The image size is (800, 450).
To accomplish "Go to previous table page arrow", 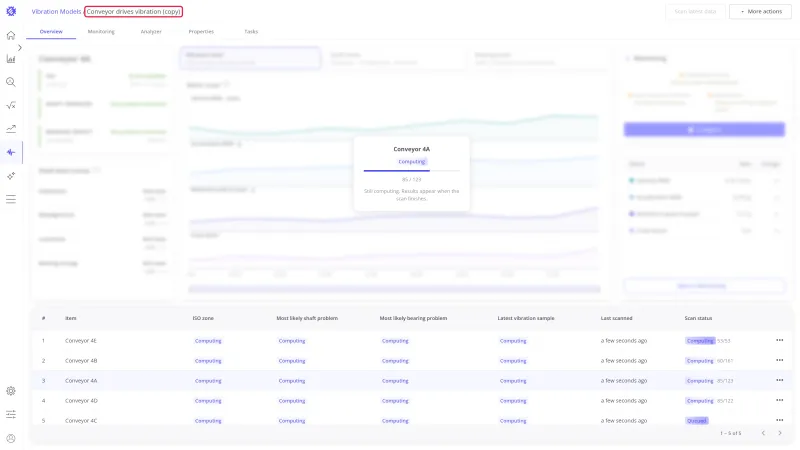I will 763,433.
